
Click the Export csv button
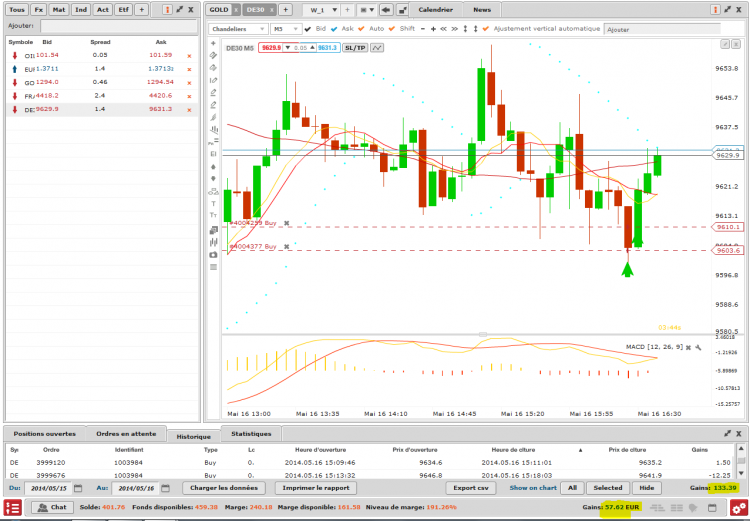471,488
